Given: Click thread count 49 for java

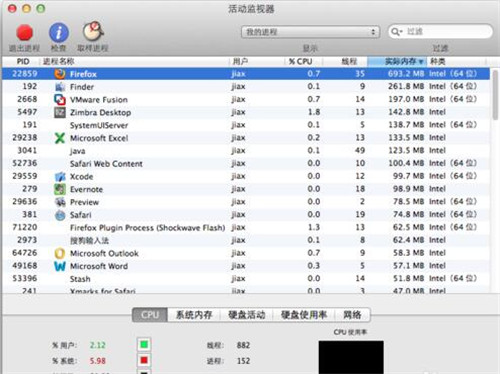Looking at the screenshot, I should [x=360, y=150].
